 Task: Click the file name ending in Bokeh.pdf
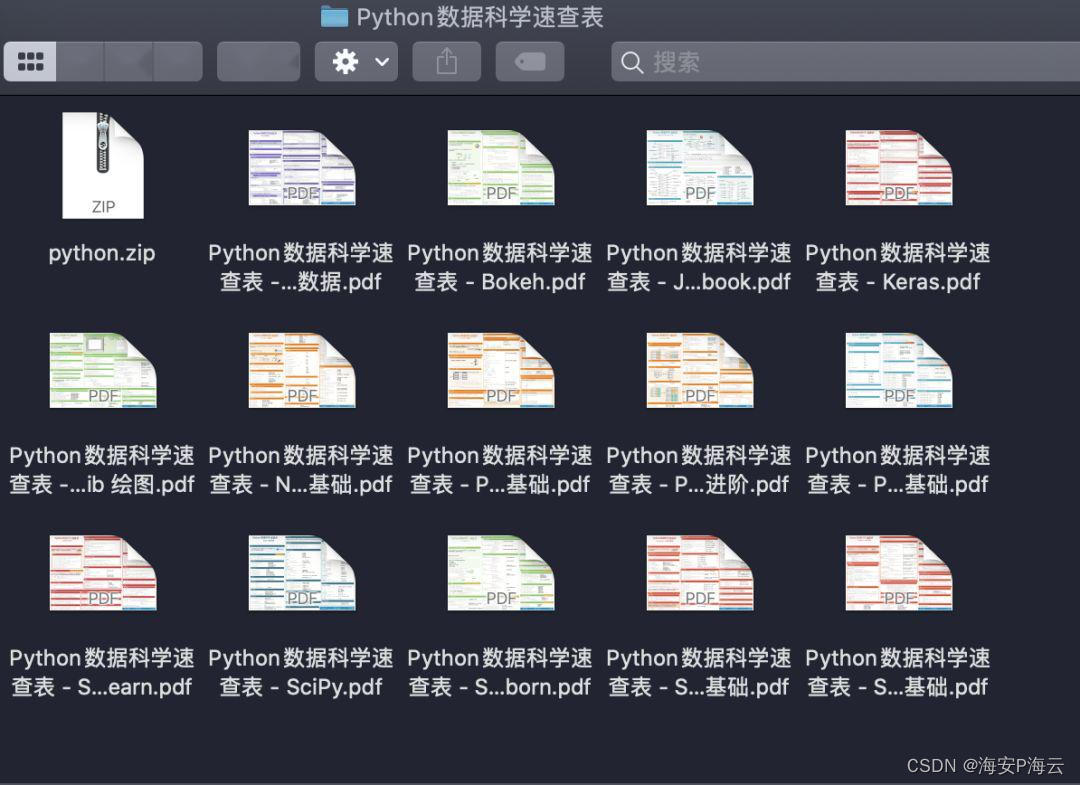(x=500, y=267)
